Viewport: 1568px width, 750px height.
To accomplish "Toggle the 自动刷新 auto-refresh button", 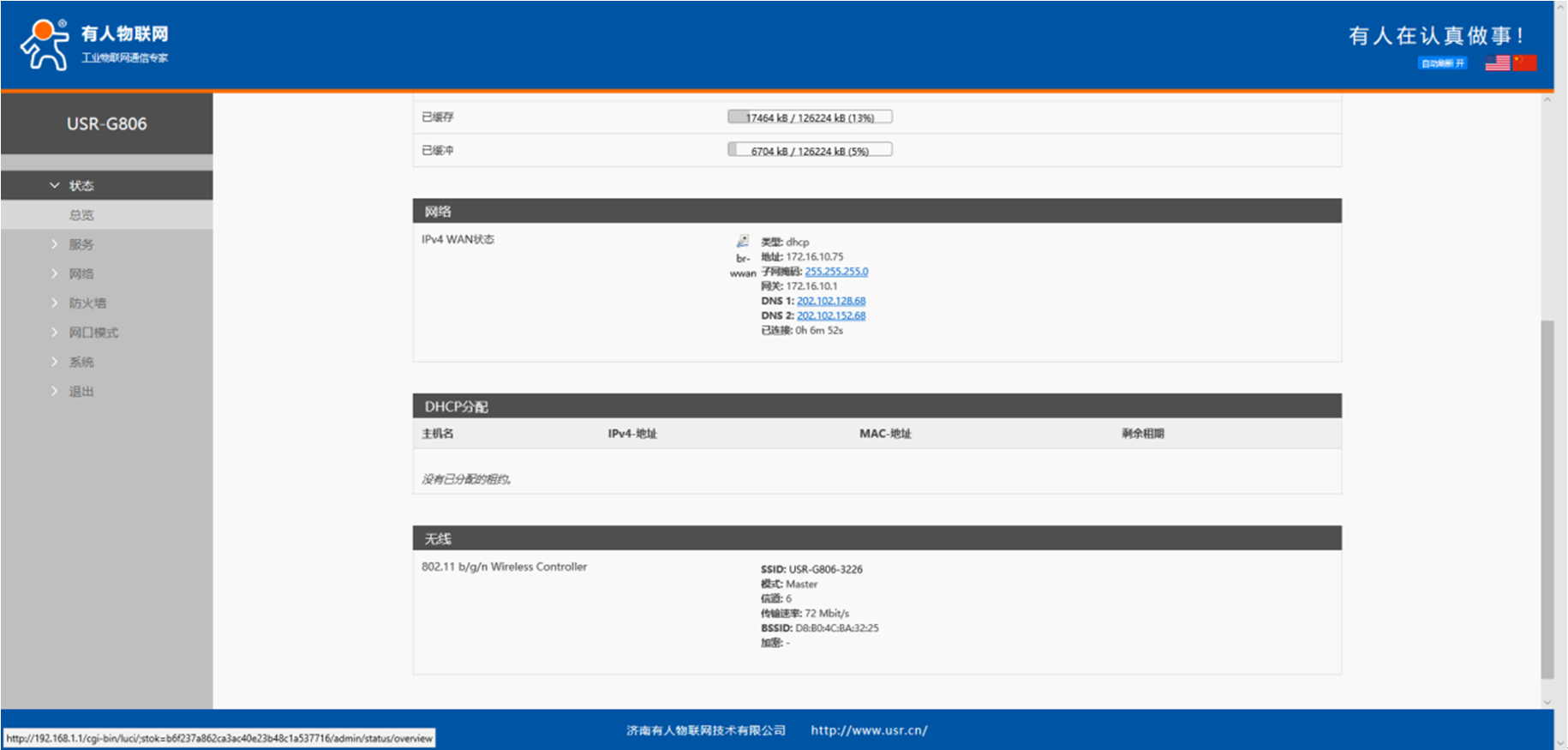I will pyautogui.click(x=1443, y=63).
